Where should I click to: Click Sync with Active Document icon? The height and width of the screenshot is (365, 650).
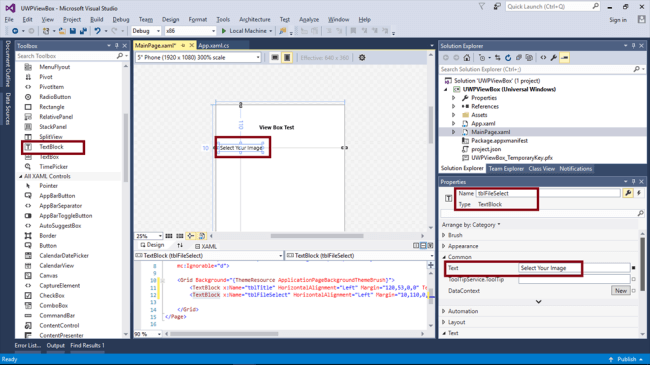point(497,58)
